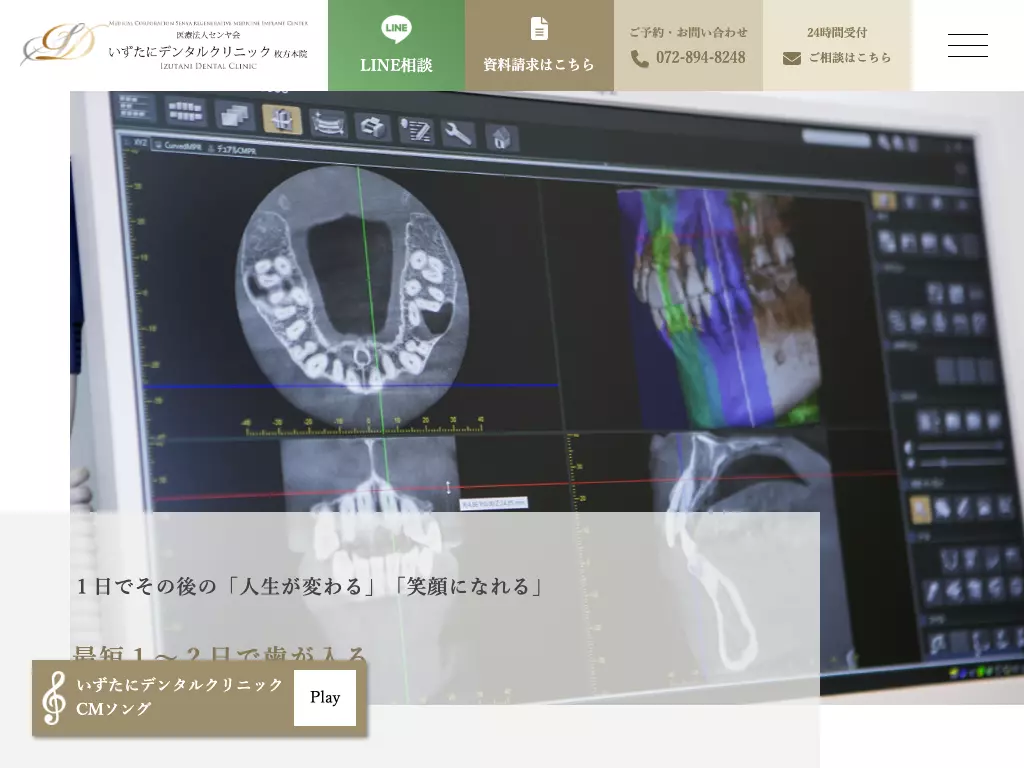Click the 24時間受付 label
Image resolution: width=1024 pixels, height=768 pixels.
(837, 32)
